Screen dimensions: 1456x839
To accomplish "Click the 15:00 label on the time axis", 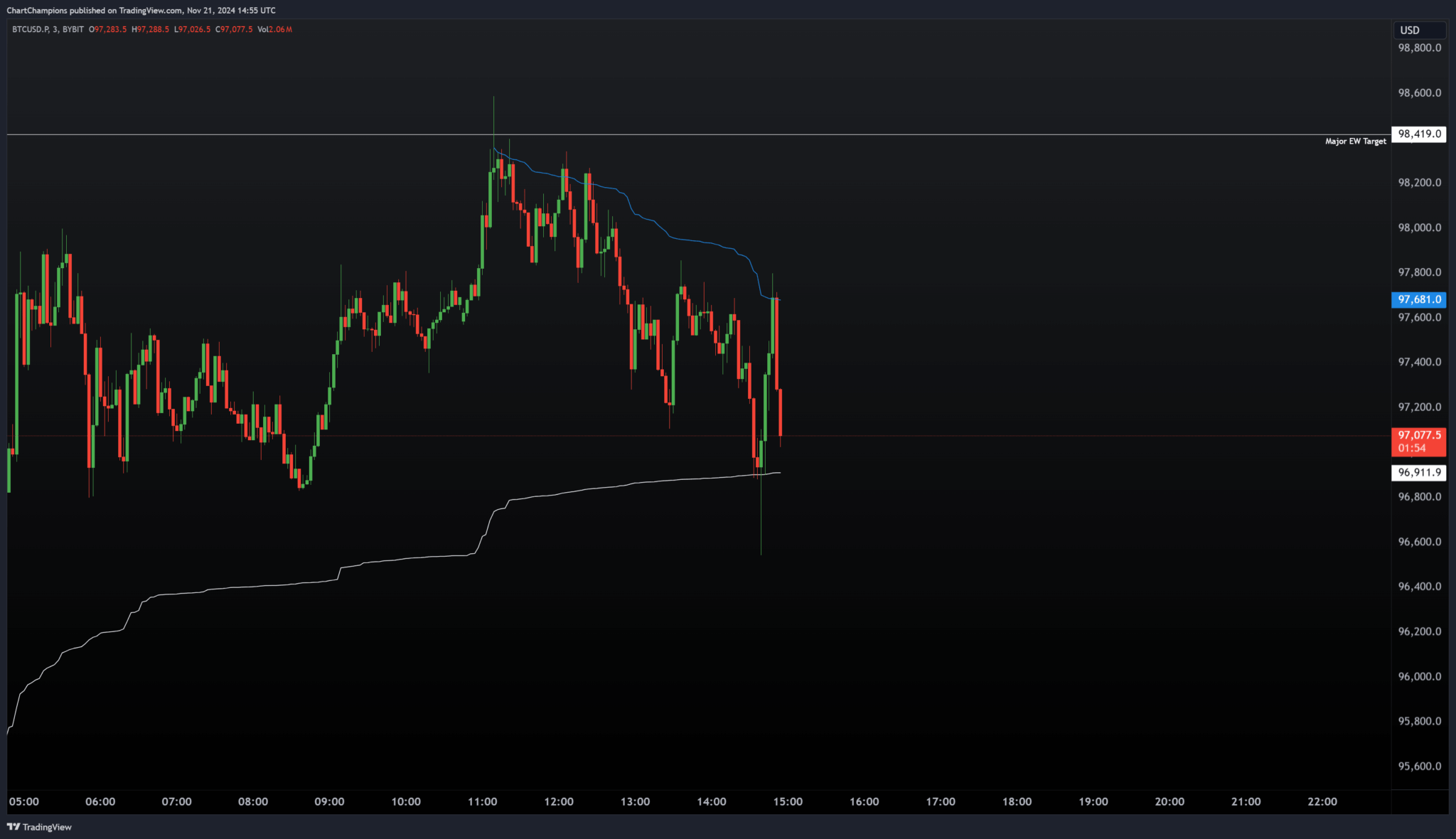I will coord(787,801).
